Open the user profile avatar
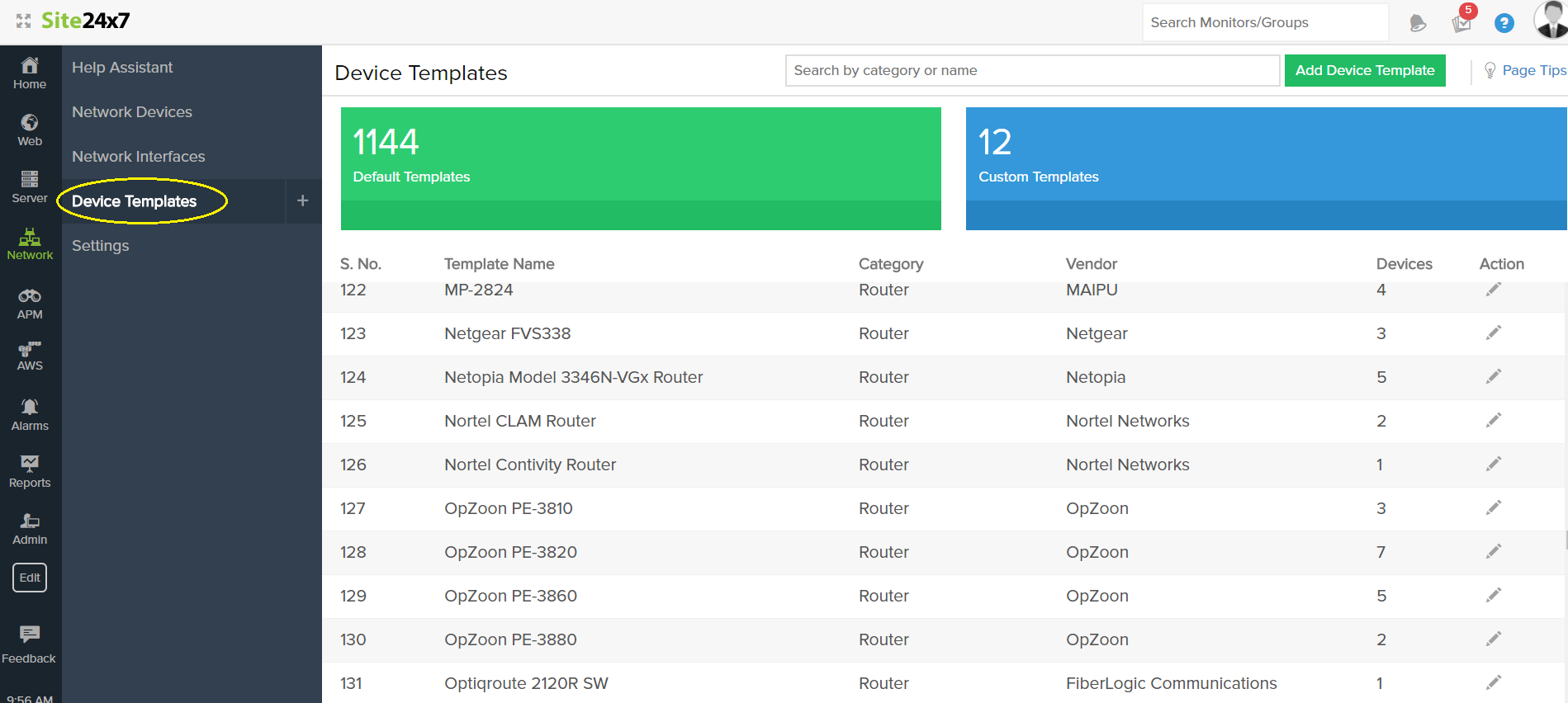1568x703 pixels. coord(1550,20)
